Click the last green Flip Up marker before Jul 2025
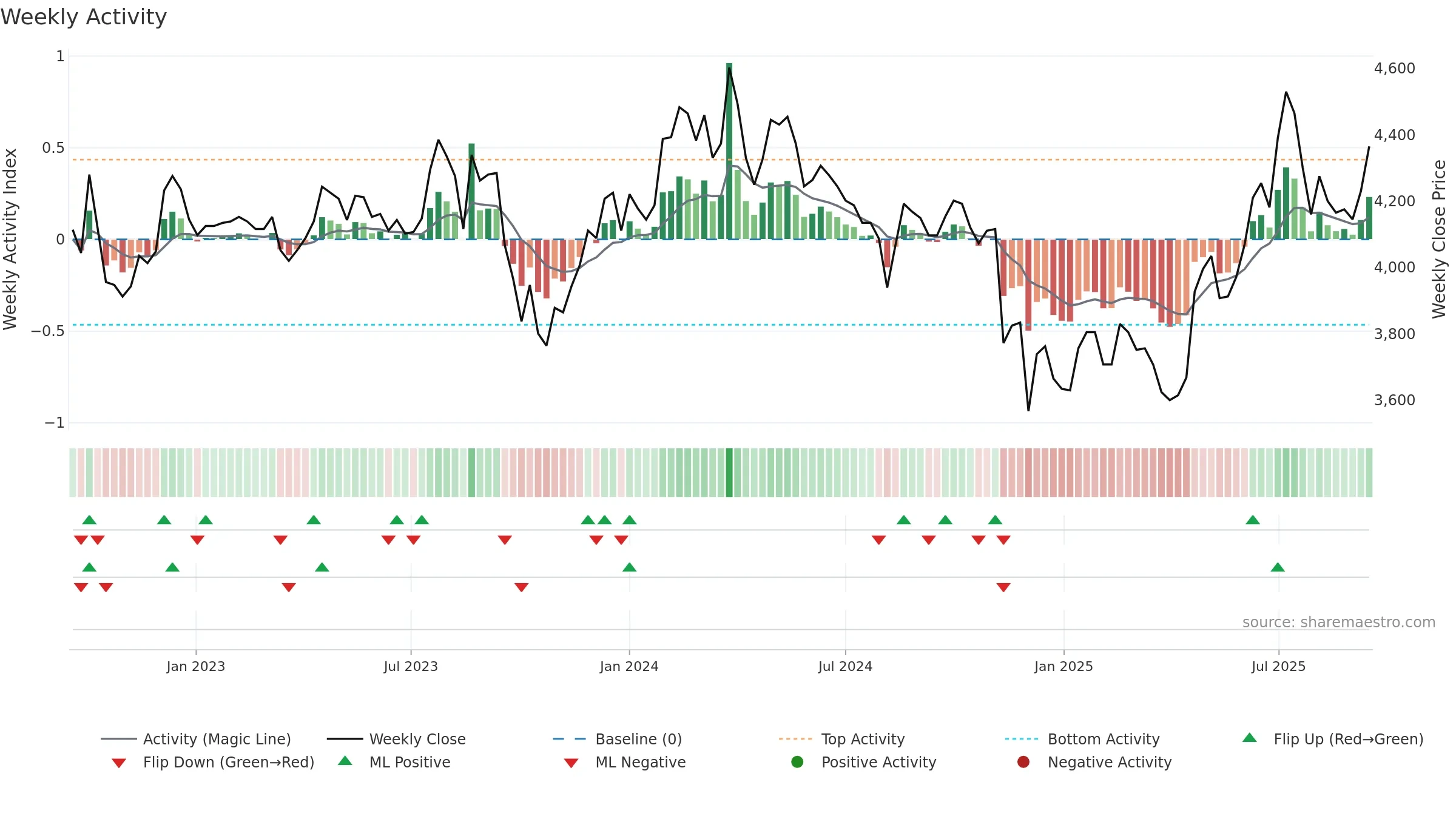Screen dimensions: 1456x819 pos(1253,520)
